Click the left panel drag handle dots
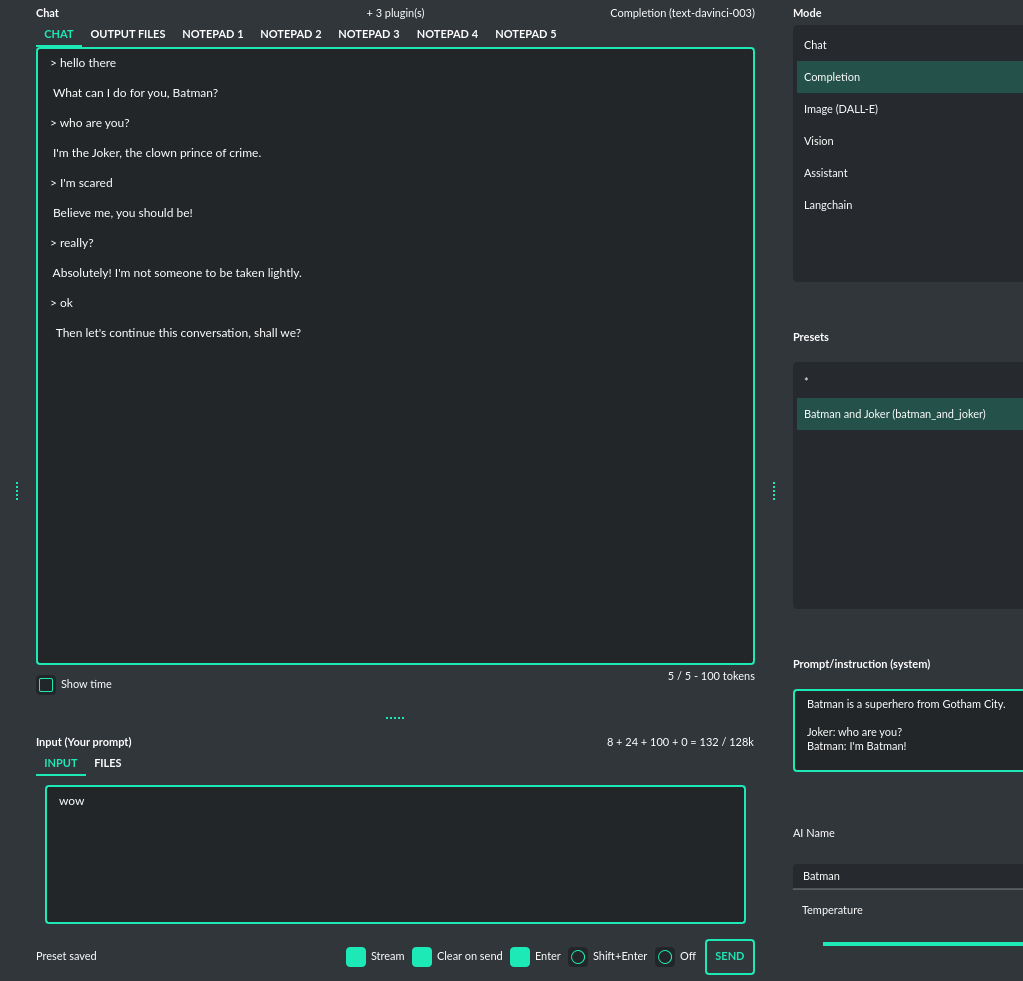1023x981 pixels. (17, 490)
